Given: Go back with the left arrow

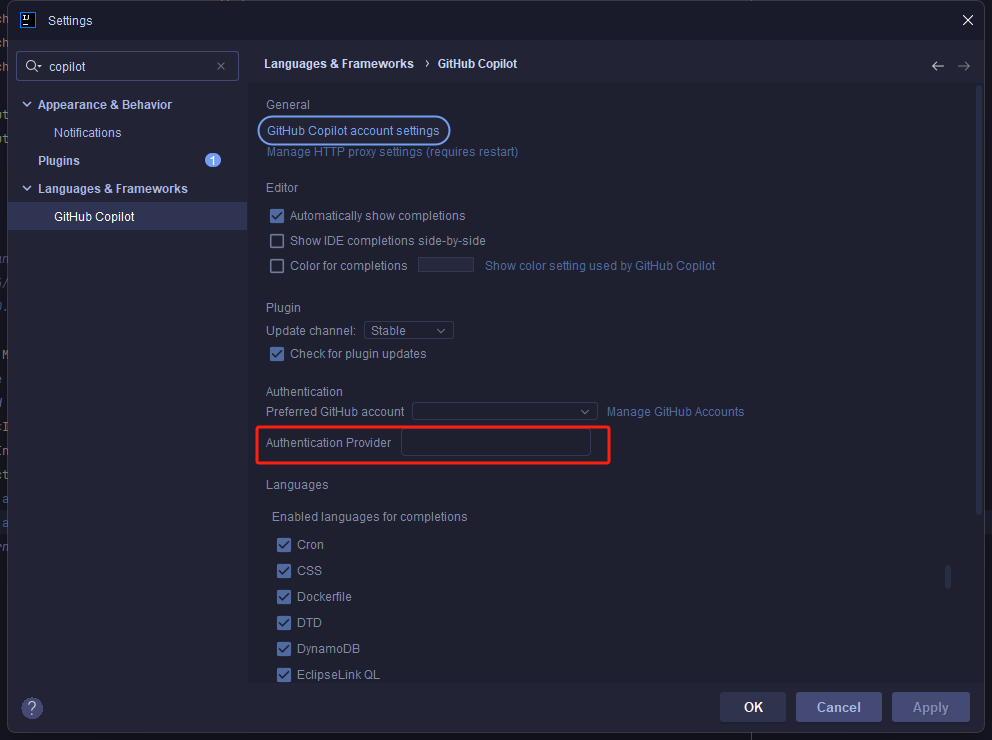Looking at the screenshot, I should [938, 66].
